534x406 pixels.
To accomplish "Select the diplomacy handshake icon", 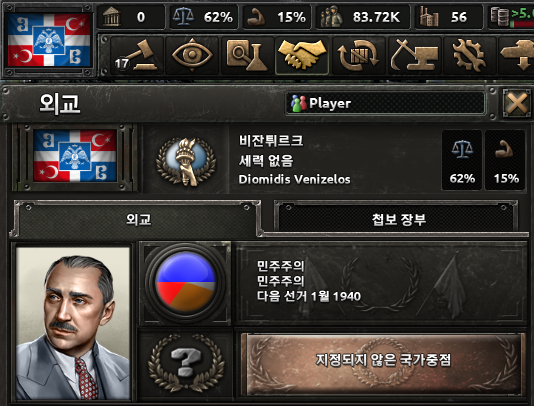I will click(302, 56).
